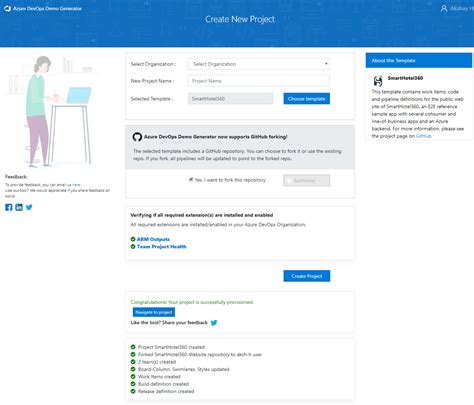Click check icon for Forked SmartHotel360-Website repository
This screenshot has width=474, height=405.
[133, 354]
